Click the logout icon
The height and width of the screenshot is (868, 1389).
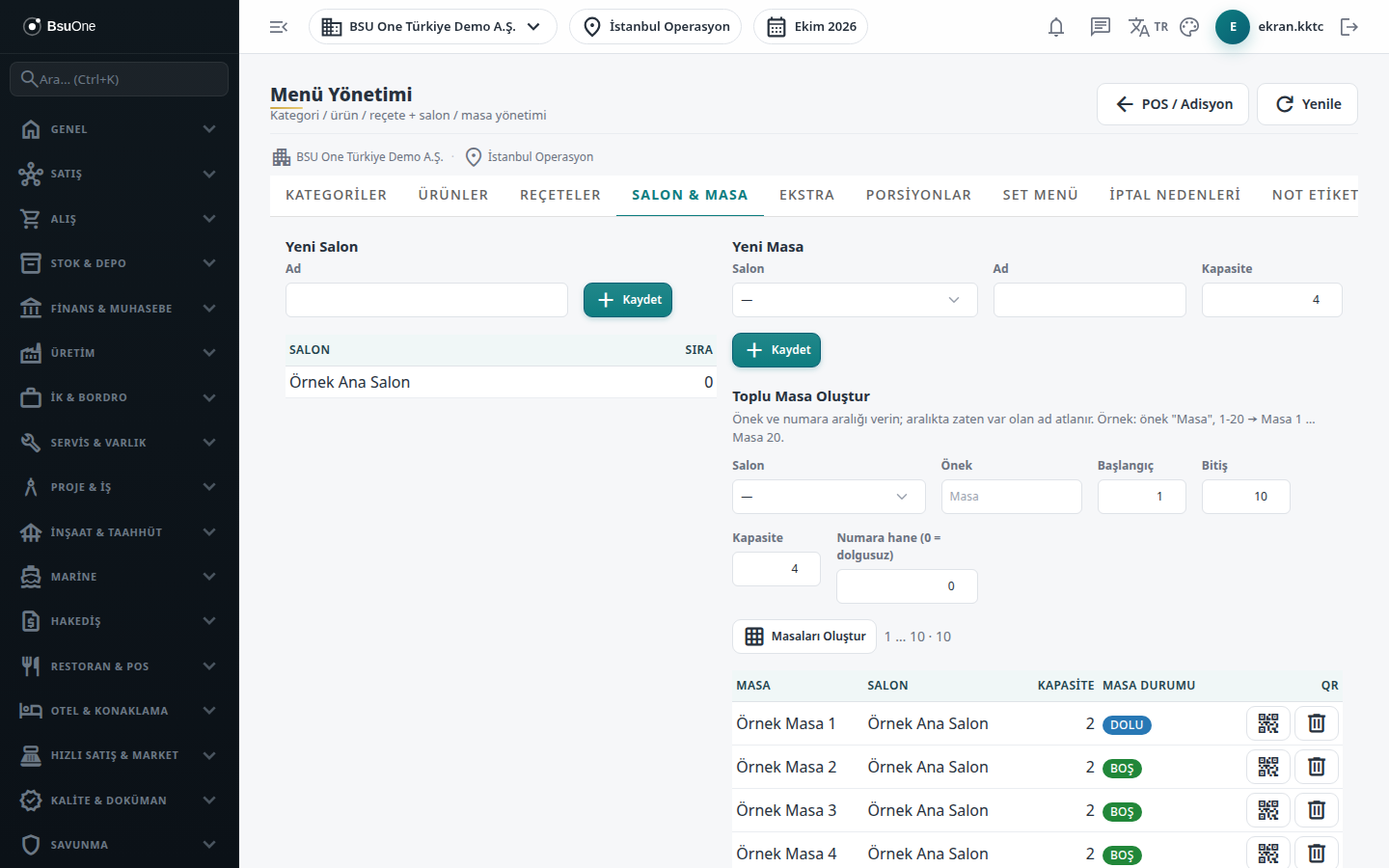[x=1349, y=27]
